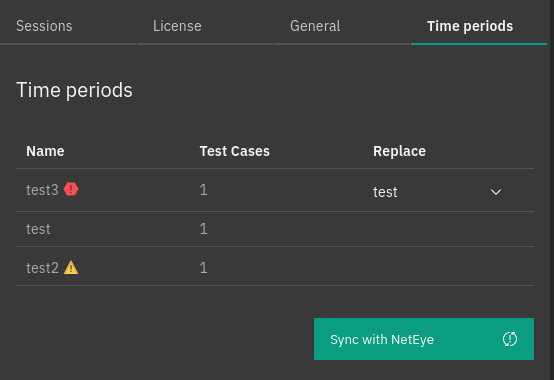Click the test cases count for test3
Screen dimensions: 554x380
[x=204, y=190]
